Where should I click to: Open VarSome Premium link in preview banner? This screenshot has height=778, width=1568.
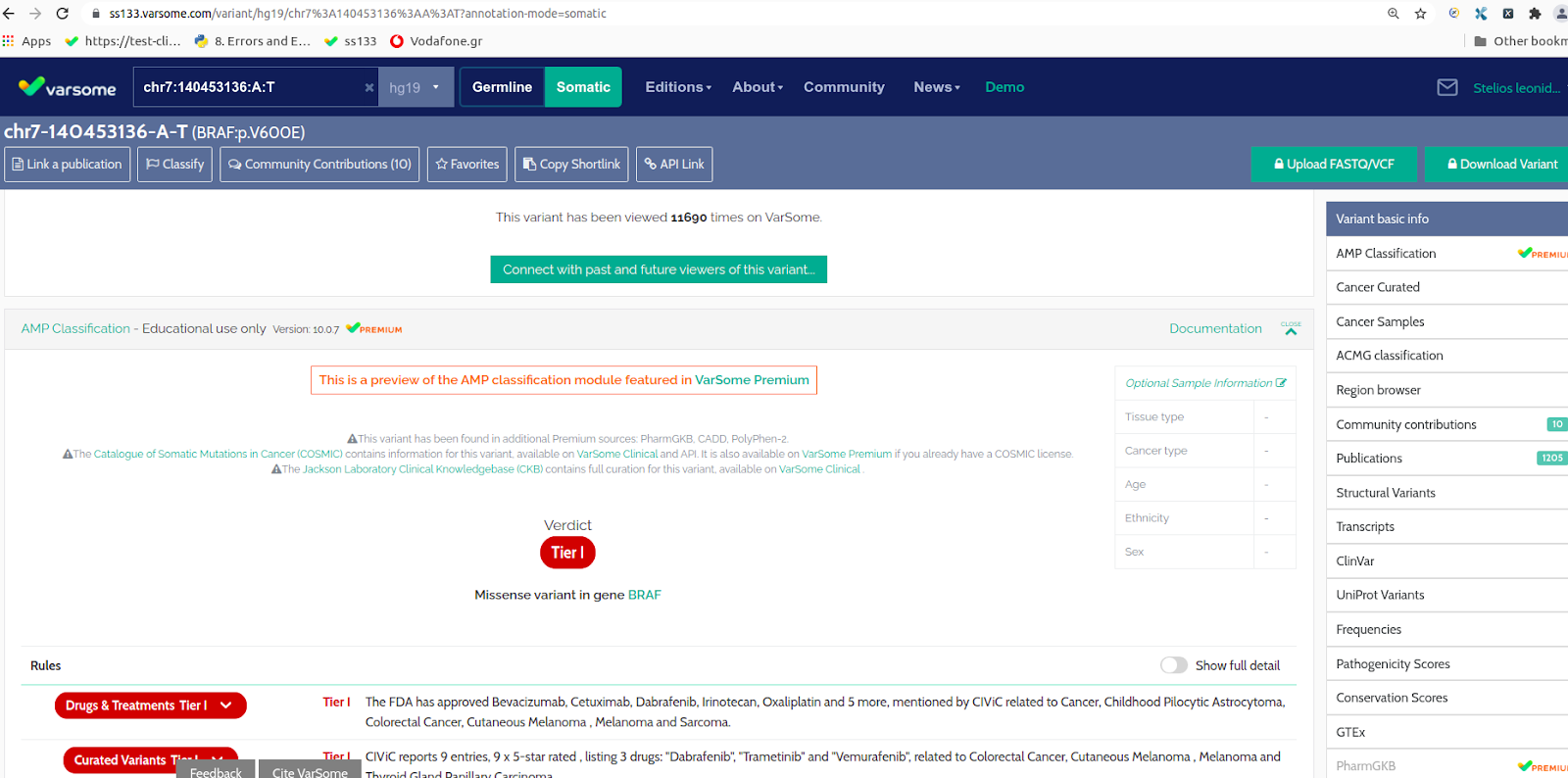click(x=752, y=380)
